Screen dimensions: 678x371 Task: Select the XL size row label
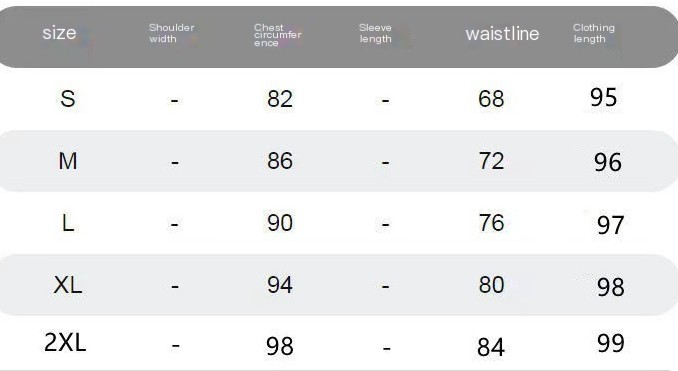[x=68, y=285]
